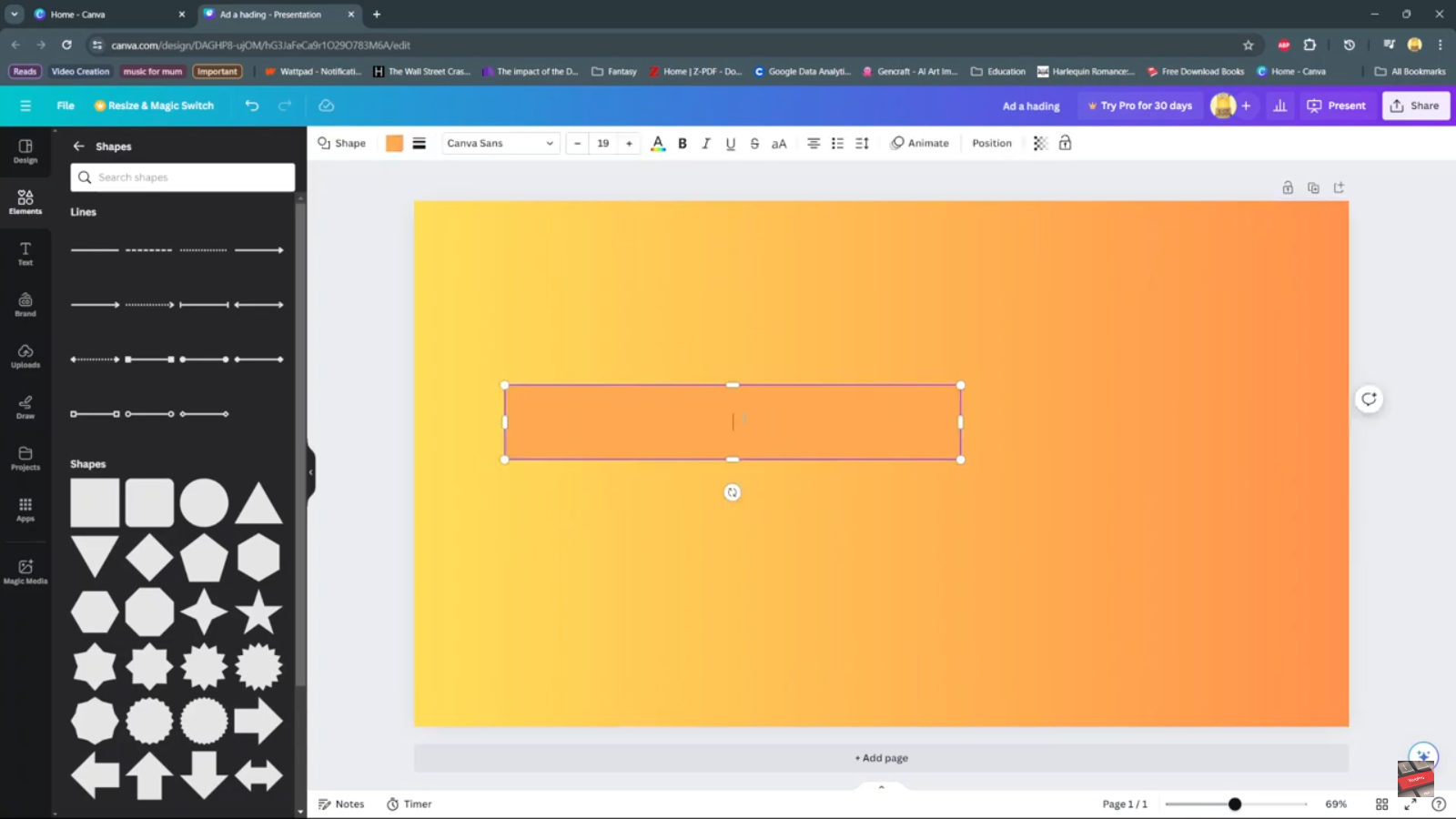
Task: Toggle bold formatting
Action: [x=682, y=143]
